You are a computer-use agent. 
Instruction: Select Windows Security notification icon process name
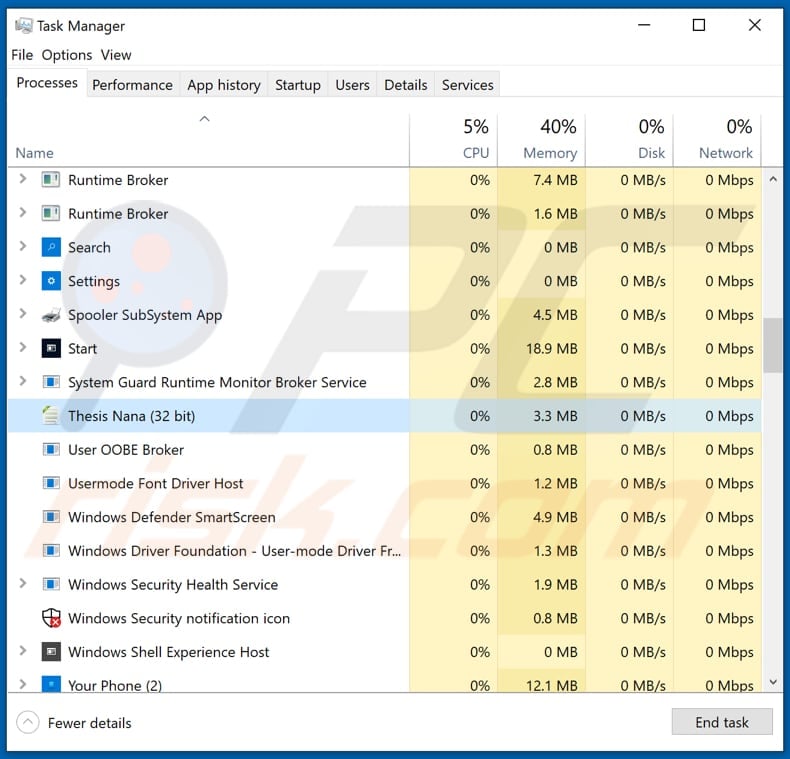[179, 618]
